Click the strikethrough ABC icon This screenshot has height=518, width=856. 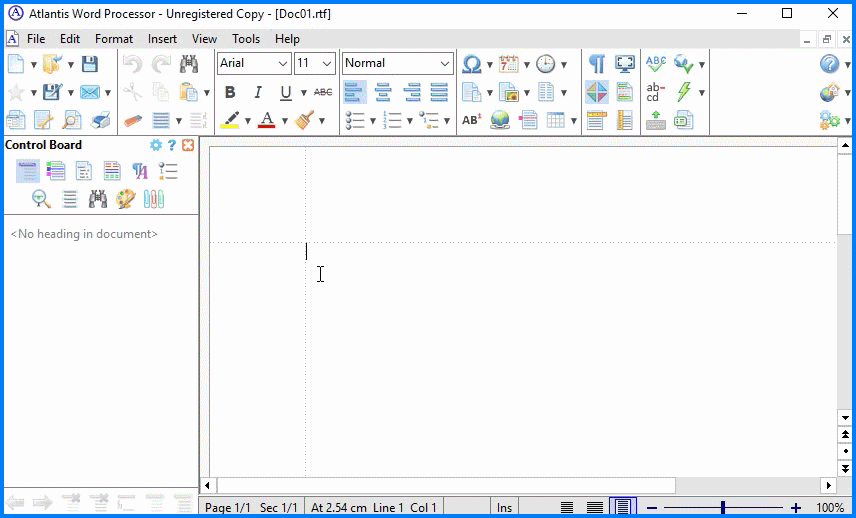pos(323,92)
